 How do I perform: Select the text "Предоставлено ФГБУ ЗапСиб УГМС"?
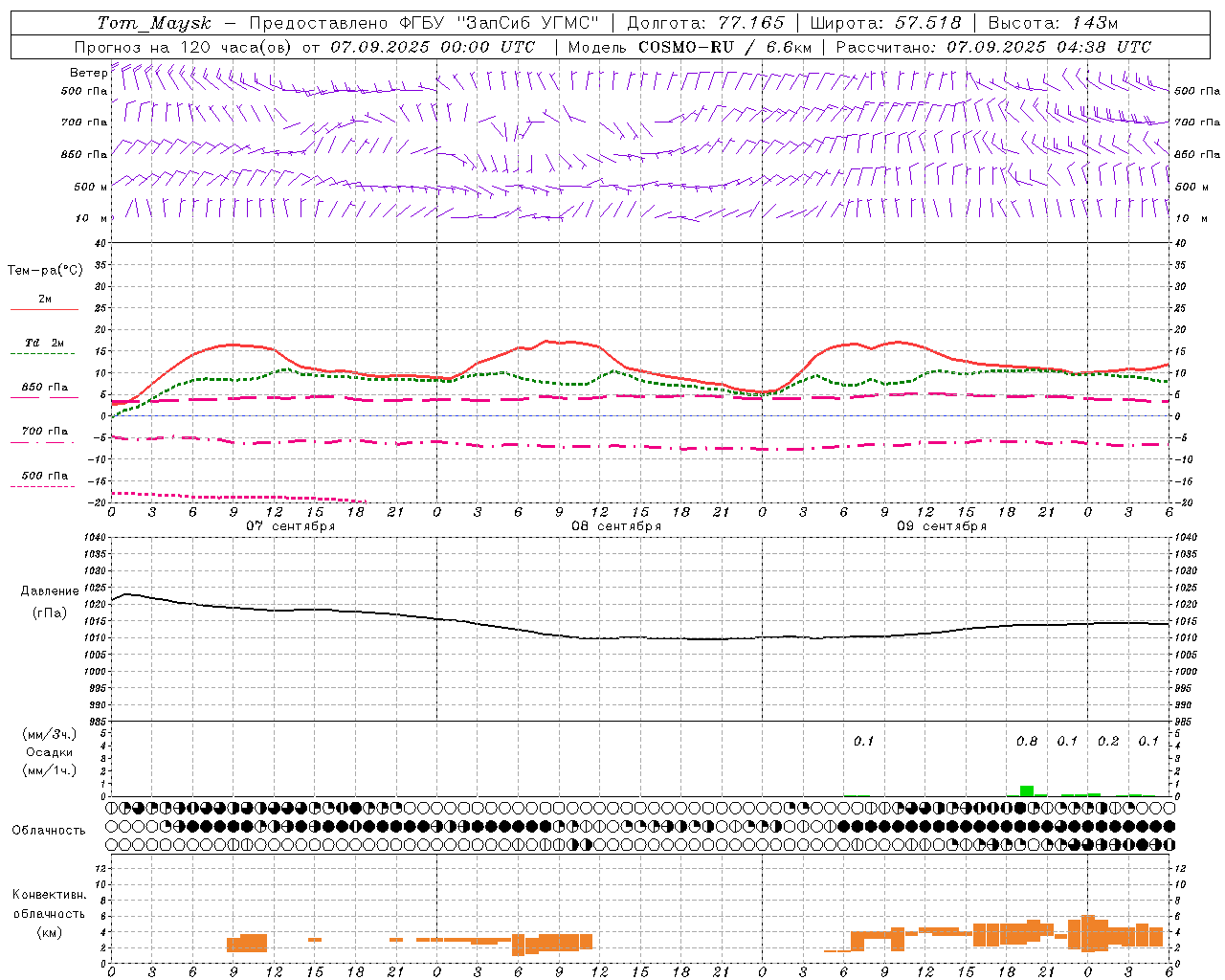click(424, 23)
